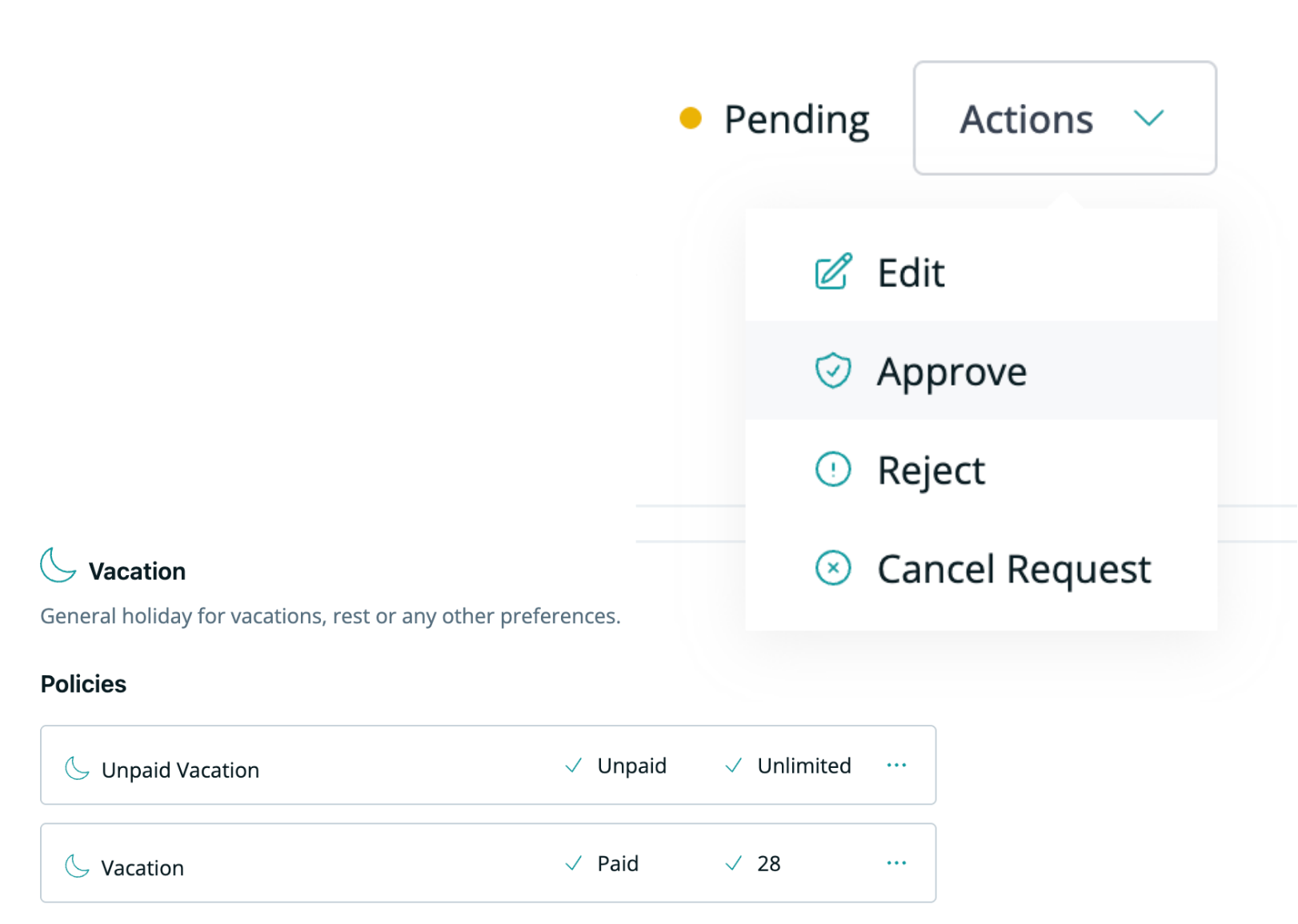The height and width of the screenshot is (924, 1298).
Task: Click the yellow Pending status dot
Action: coord(690,118)
